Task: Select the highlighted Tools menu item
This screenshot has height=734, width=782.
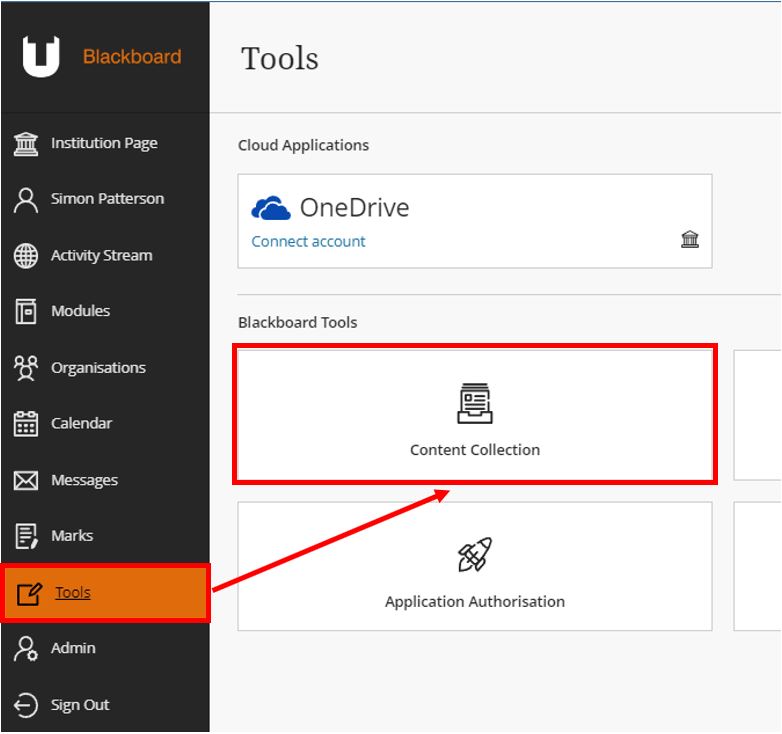Action: 105,593
